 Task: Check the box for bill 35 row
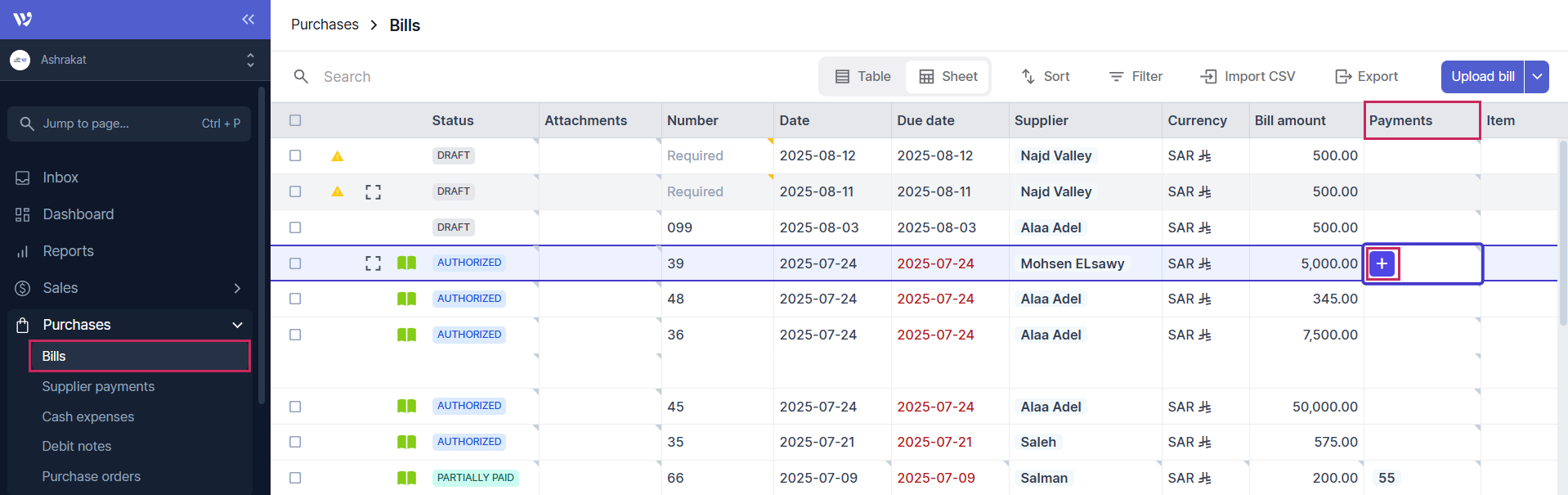pos(295,442)
